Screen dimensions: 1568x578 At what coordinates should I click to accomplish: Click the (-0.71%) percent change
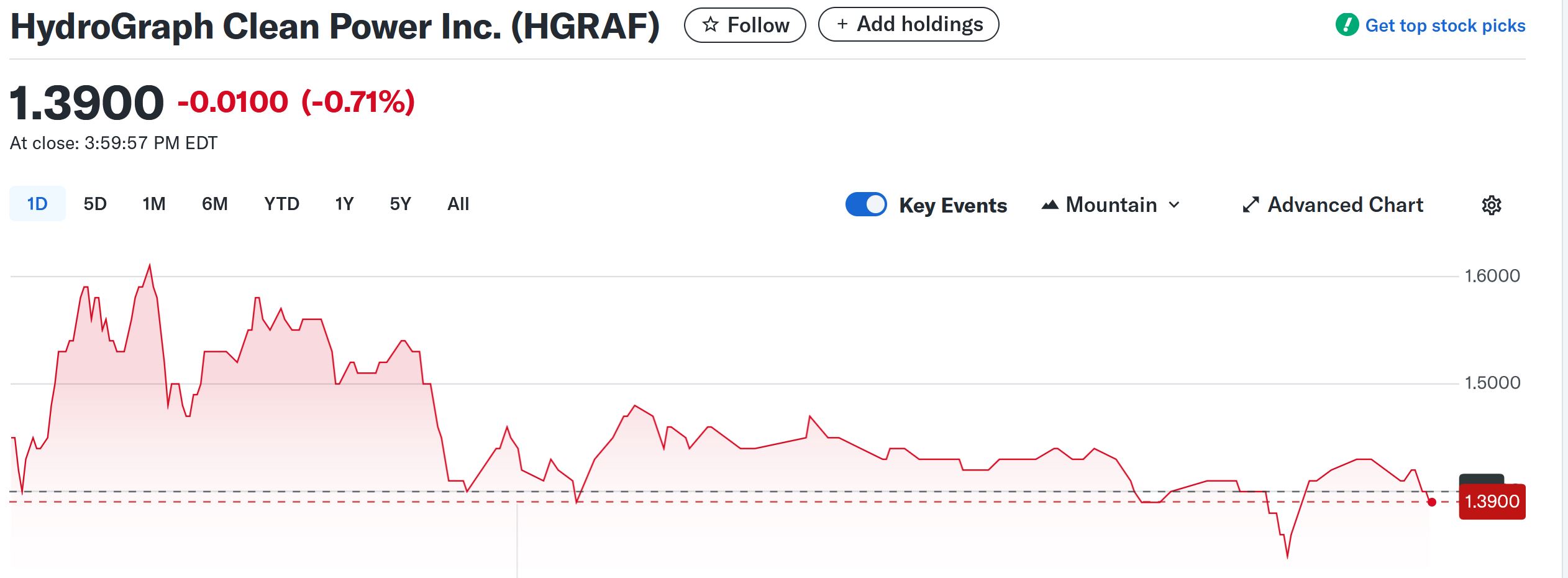(358, 102)
